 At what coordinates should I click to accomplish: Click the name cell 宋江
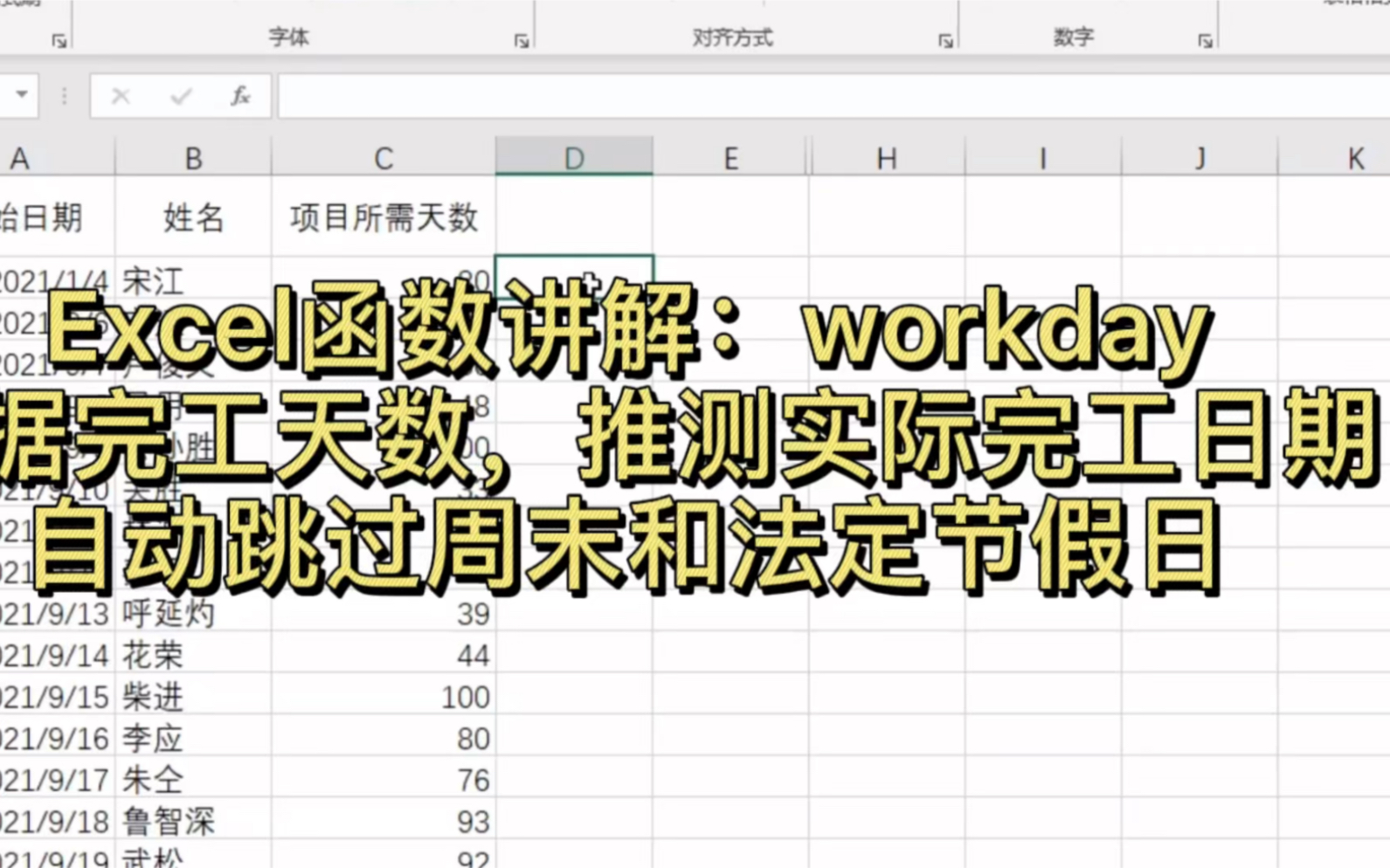tap(193, 279)
